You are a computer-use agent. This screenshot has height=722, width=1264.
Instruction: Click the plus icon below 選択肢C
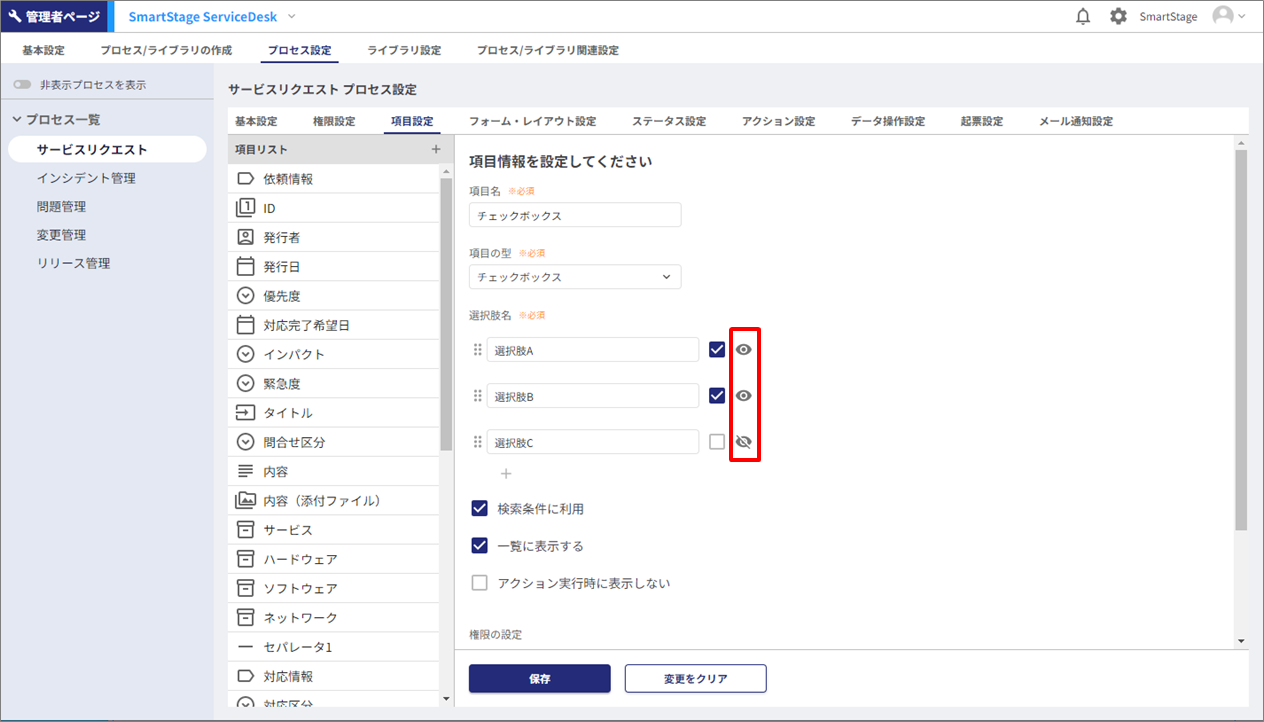(x=506, y=473)
